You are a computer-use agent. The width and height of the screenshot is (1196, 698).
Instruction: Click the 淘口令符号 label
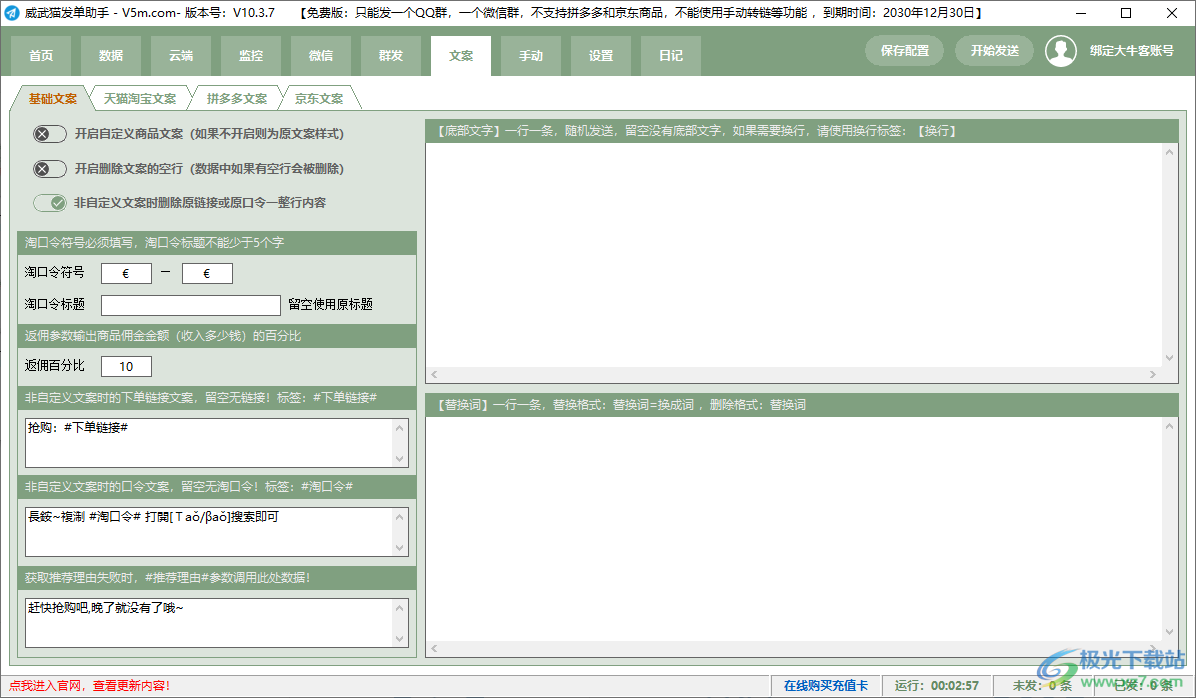(x=54, y=272)
